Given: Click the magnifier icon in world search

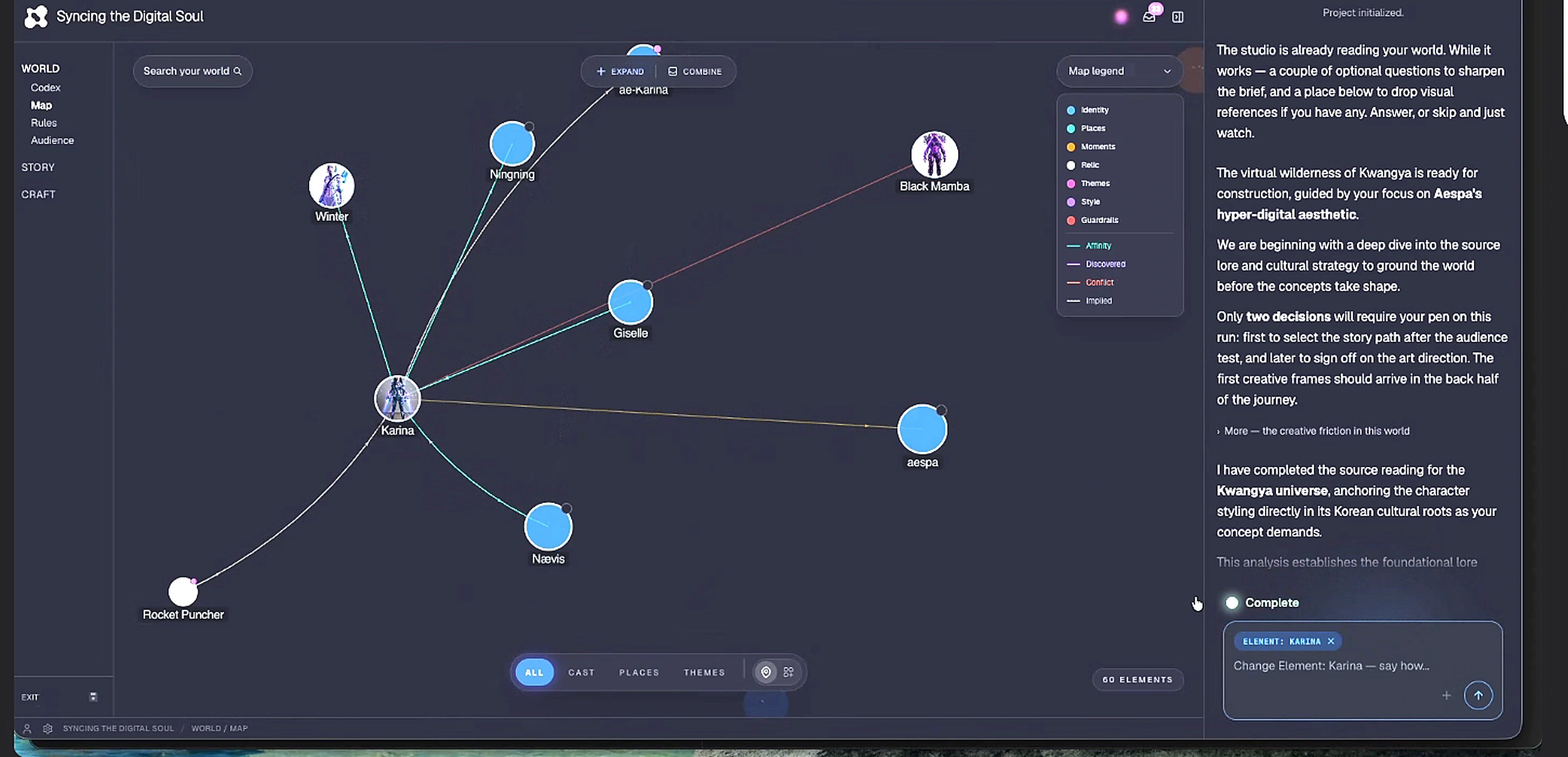Looking at the screenshot, I should [x=237, y=71].
